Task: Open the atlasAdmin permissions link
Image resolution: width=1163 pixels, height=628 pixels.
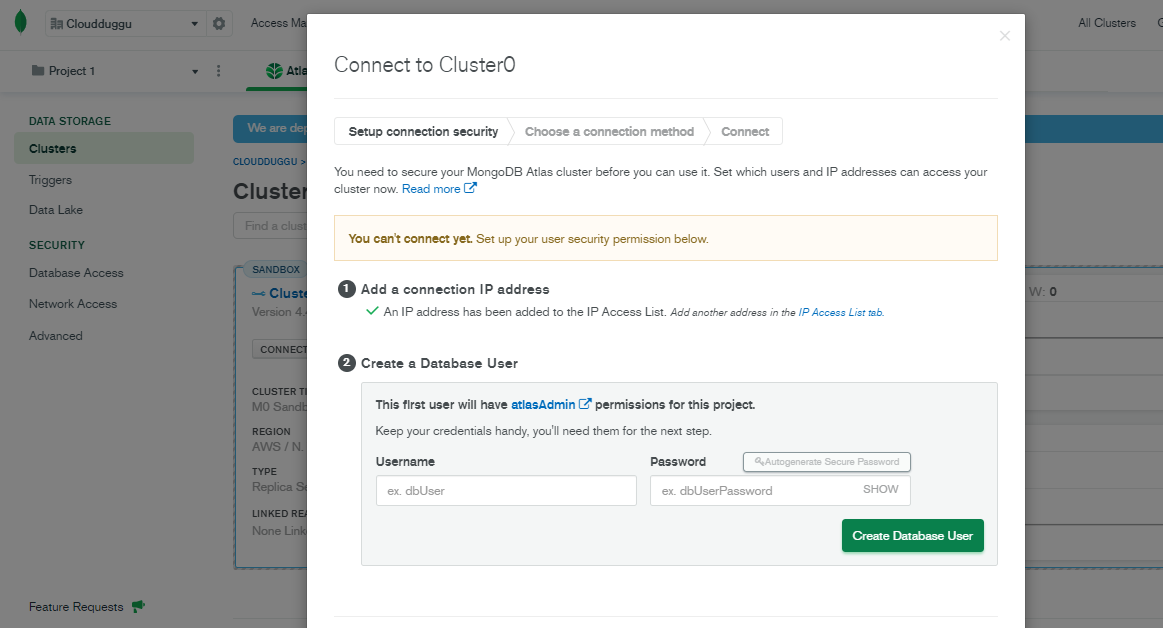Action: pyautogui.click(x=543, y=405)
